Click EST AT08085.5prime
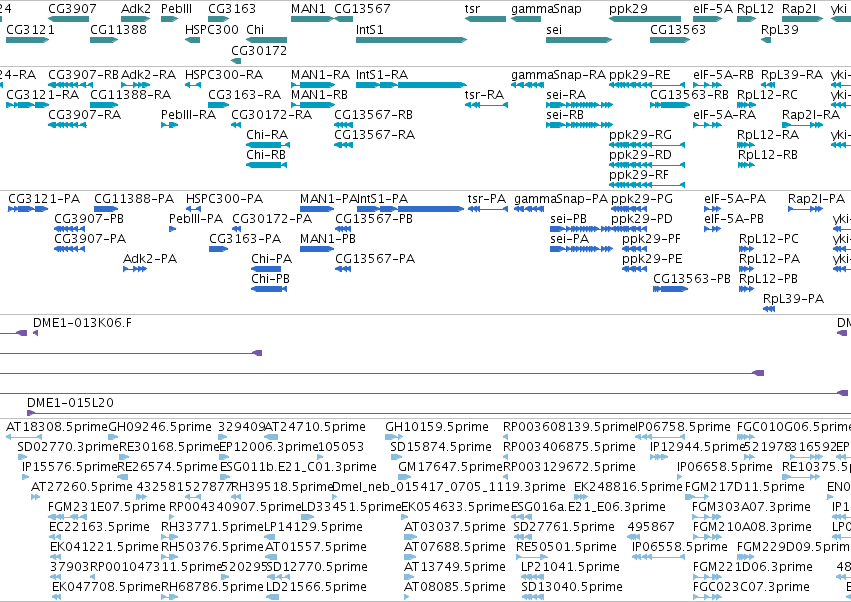This screenshot has height=602, width=851. pyautogui.click(x=455, y=587)
